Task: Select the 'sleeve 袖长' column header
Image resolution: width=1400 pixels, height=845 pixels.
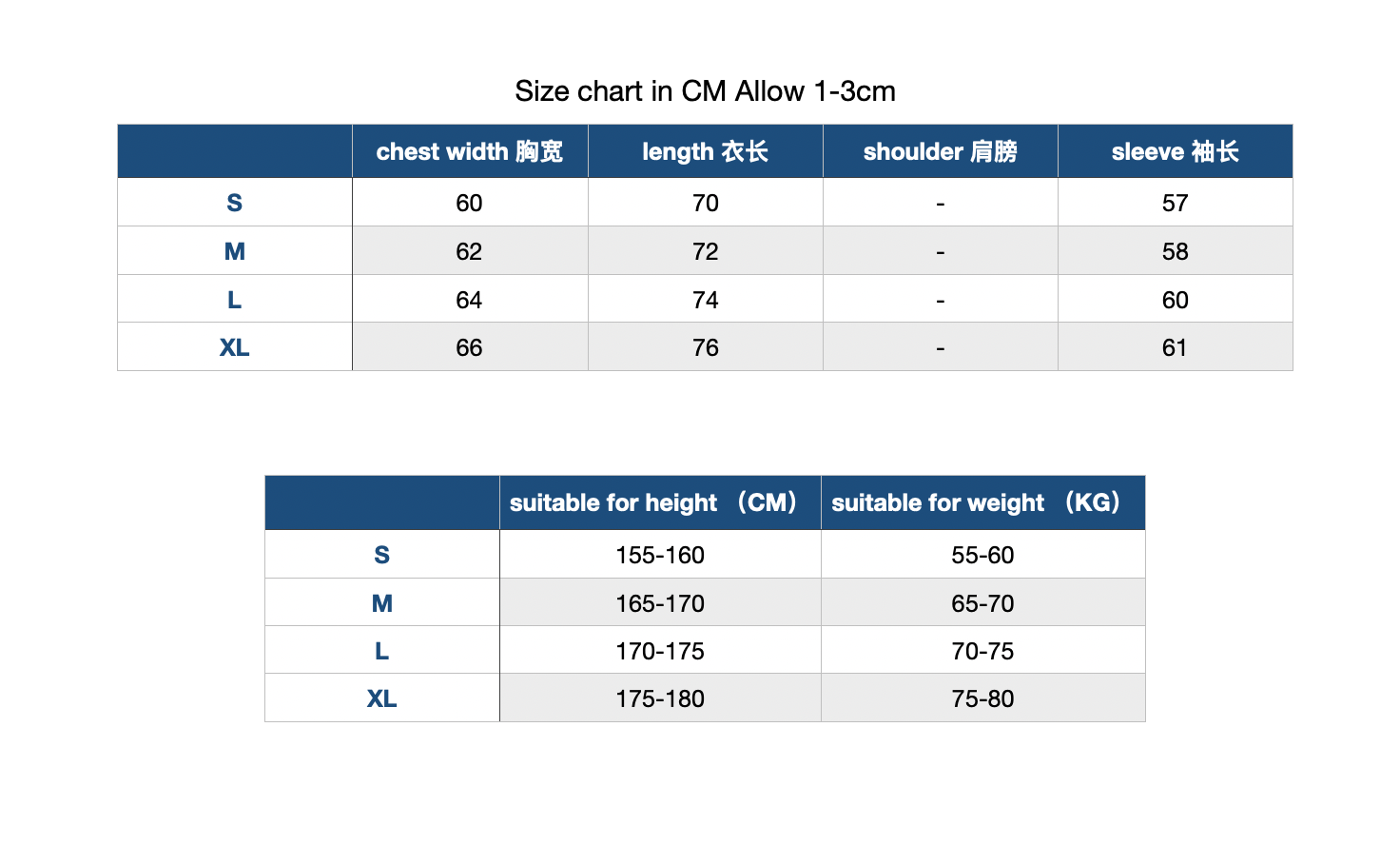Action: tap(1175, 151)
